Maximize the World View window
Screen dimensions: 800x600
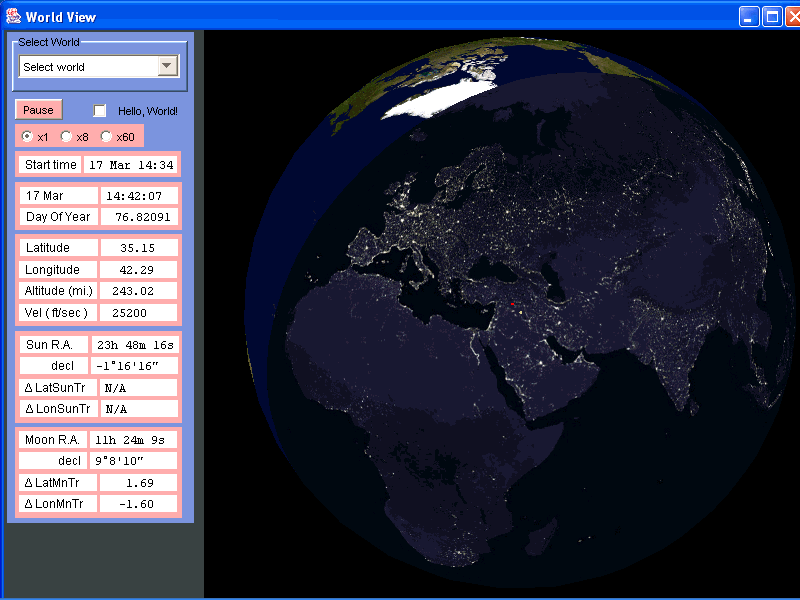[x=772, y=16]
